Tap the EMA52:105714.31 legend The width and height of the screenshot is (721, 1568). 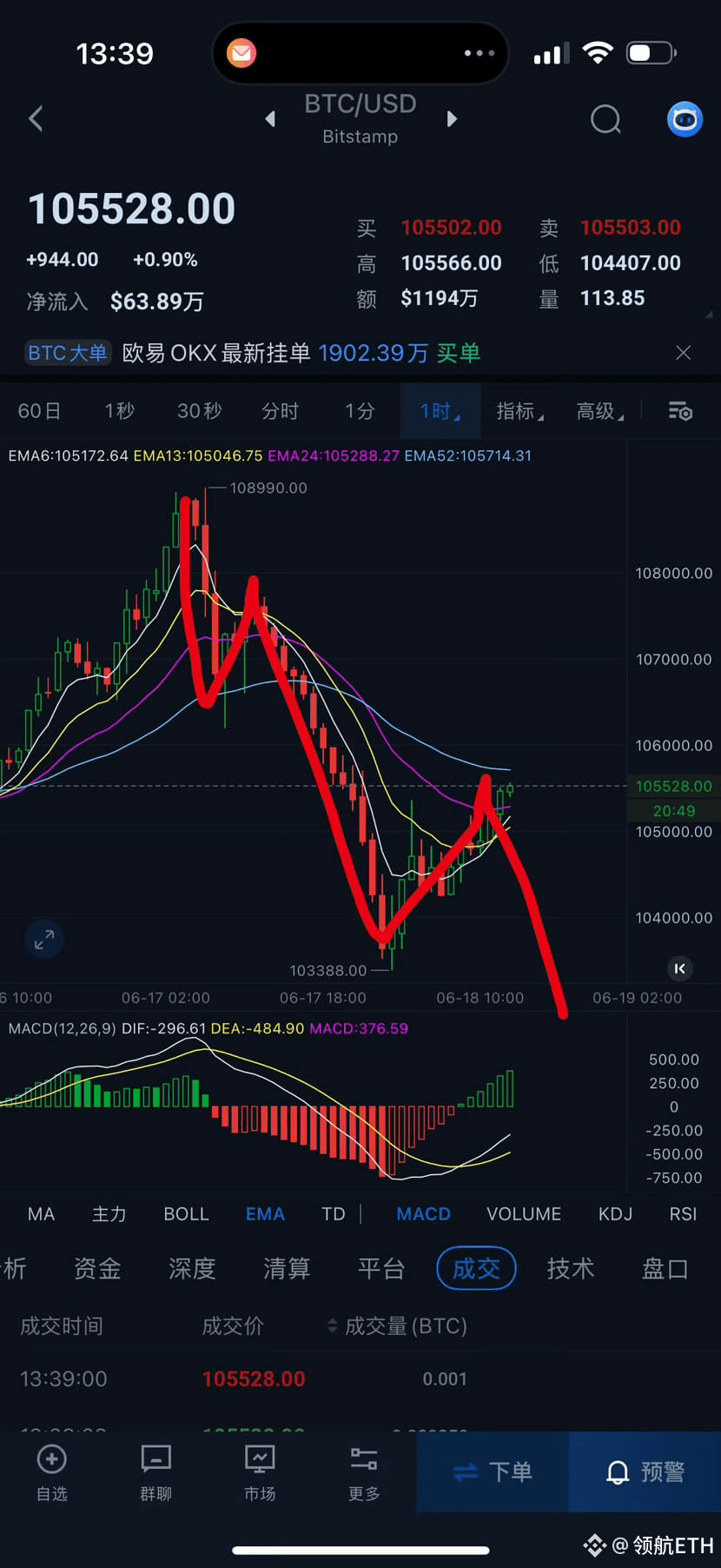click(467, 456)
